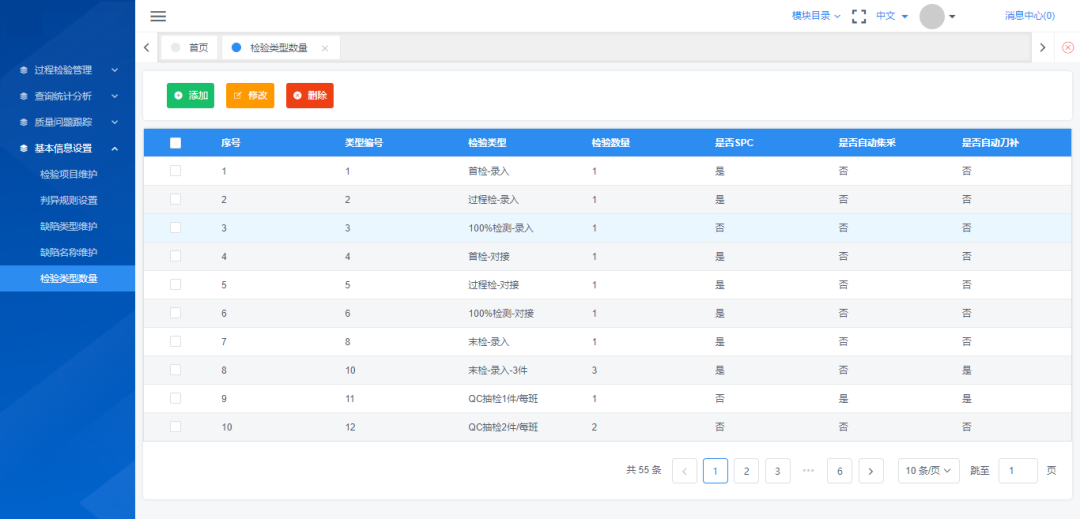The image size is (1080, 519).
Task: Open user menu arrow beside avatar
Action: [x=952, y=17]
